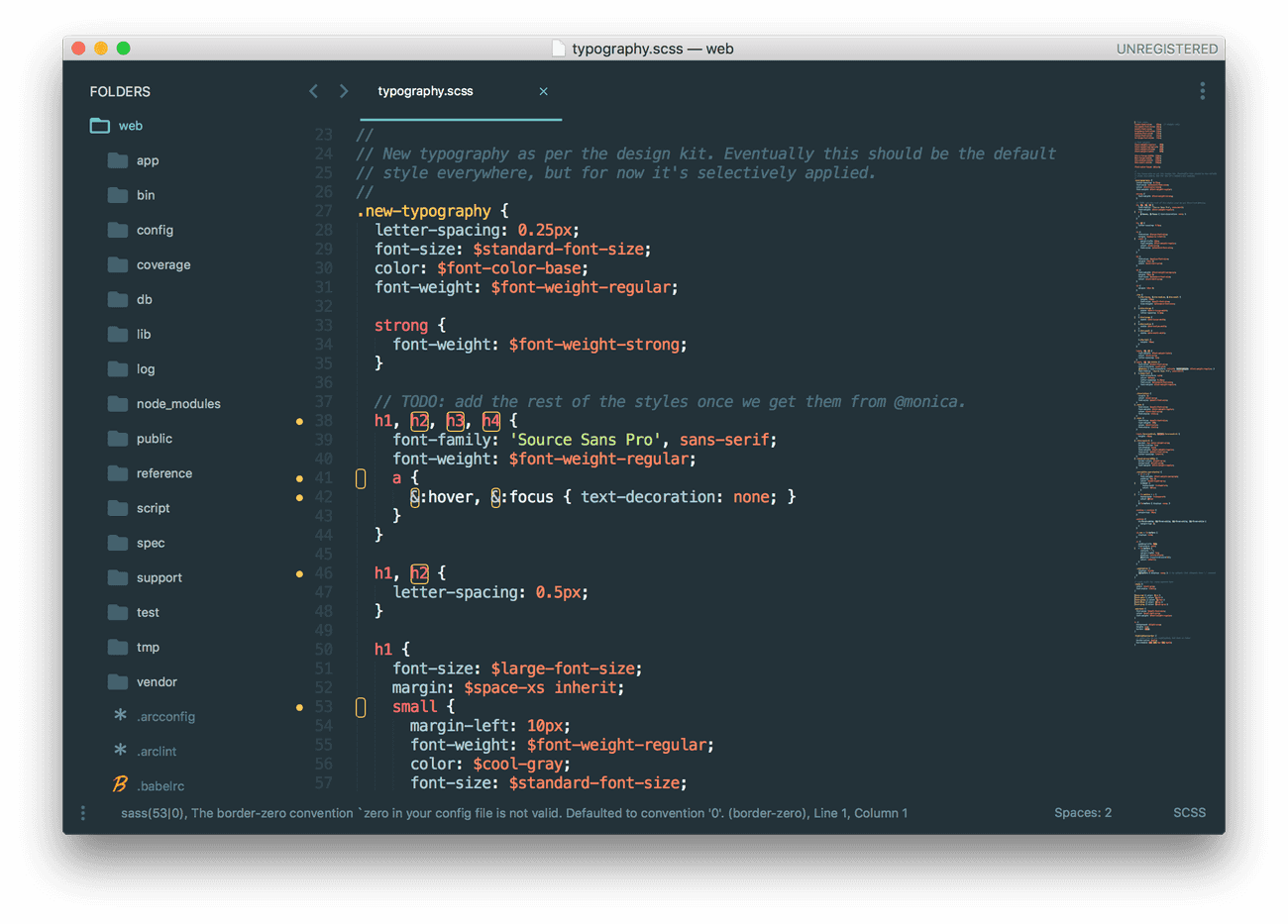
Task: Collapse the fold indicator at line 53
Action: 361,706
